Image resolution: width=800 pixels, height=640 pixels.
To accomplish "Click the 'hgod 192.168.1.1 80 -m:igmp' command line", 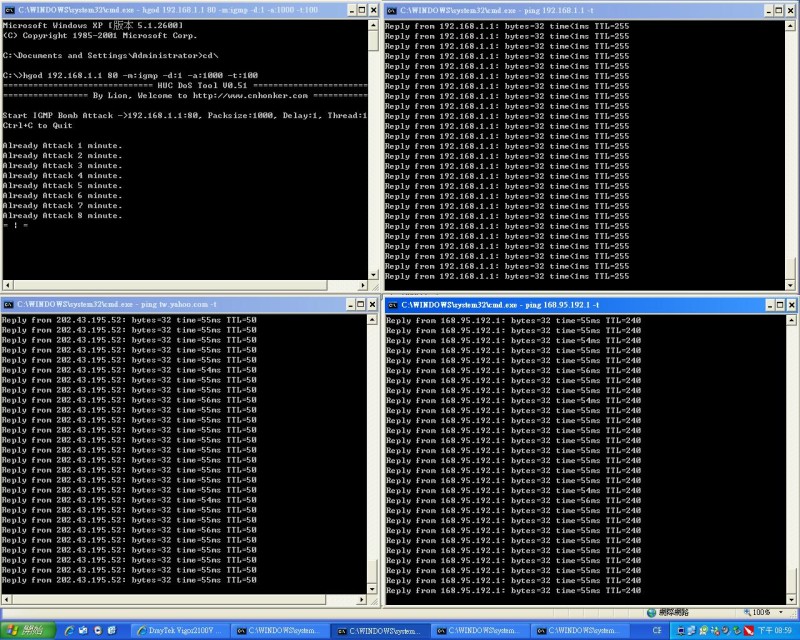I will (x=130, y=76).
